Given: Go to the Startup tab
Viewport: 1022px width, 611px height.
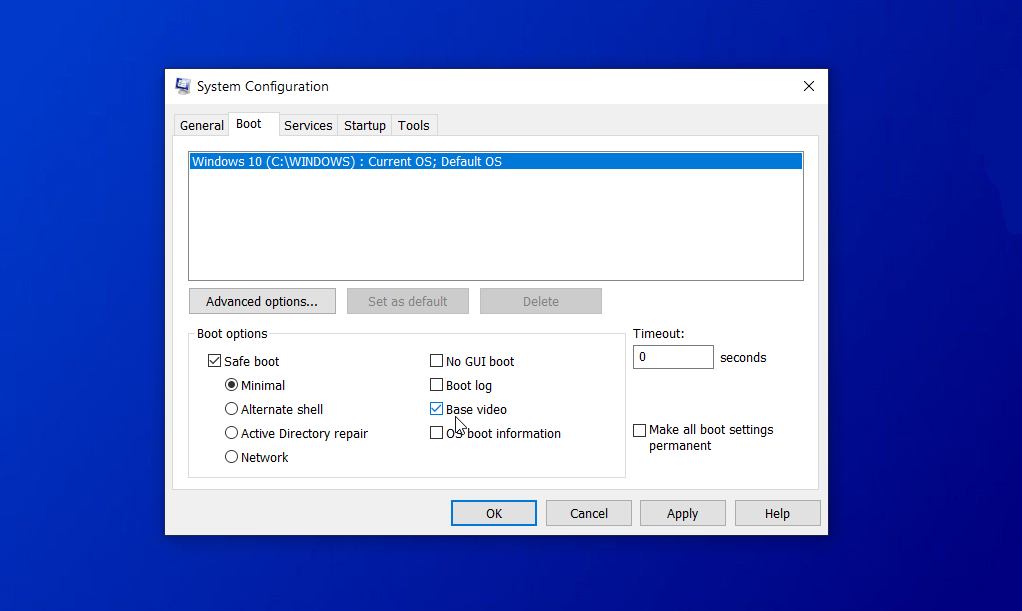Looking at the screenshot, I should tap(364, 125).
